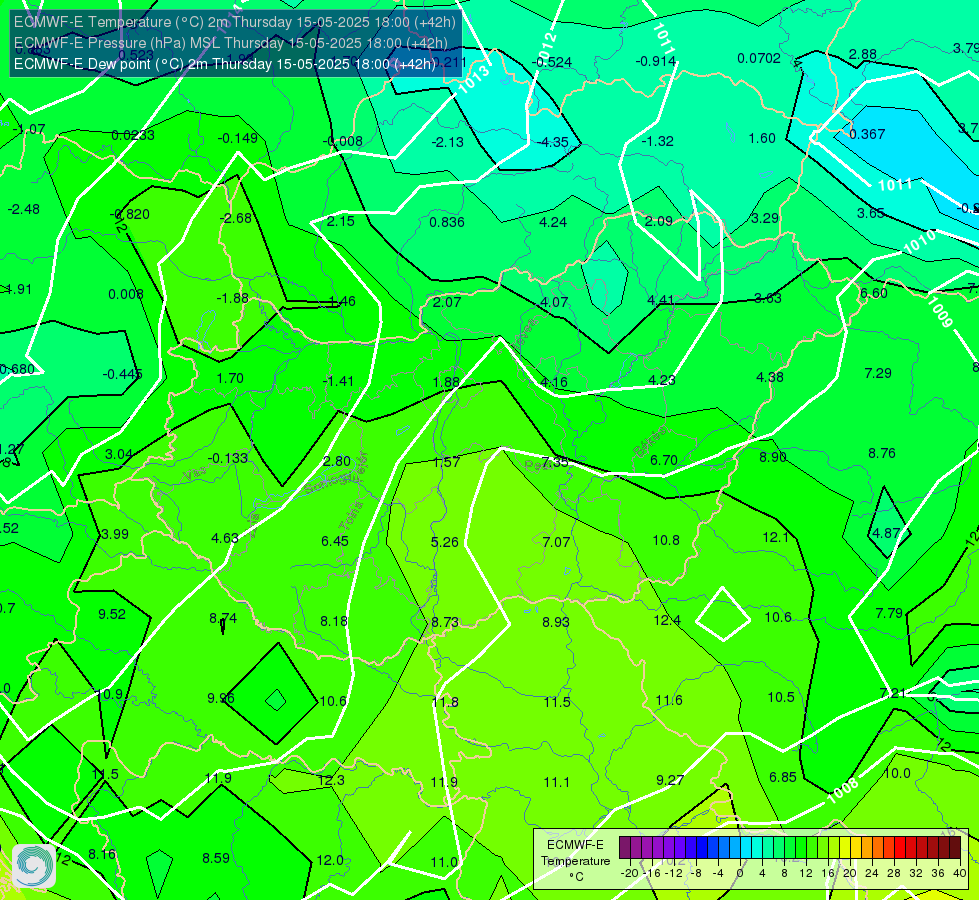The height and width of the screenshot is (900, 979).
Task: Click the legend title 'ECMWF-E Temperature °C'
Action: tap(575, 861)
